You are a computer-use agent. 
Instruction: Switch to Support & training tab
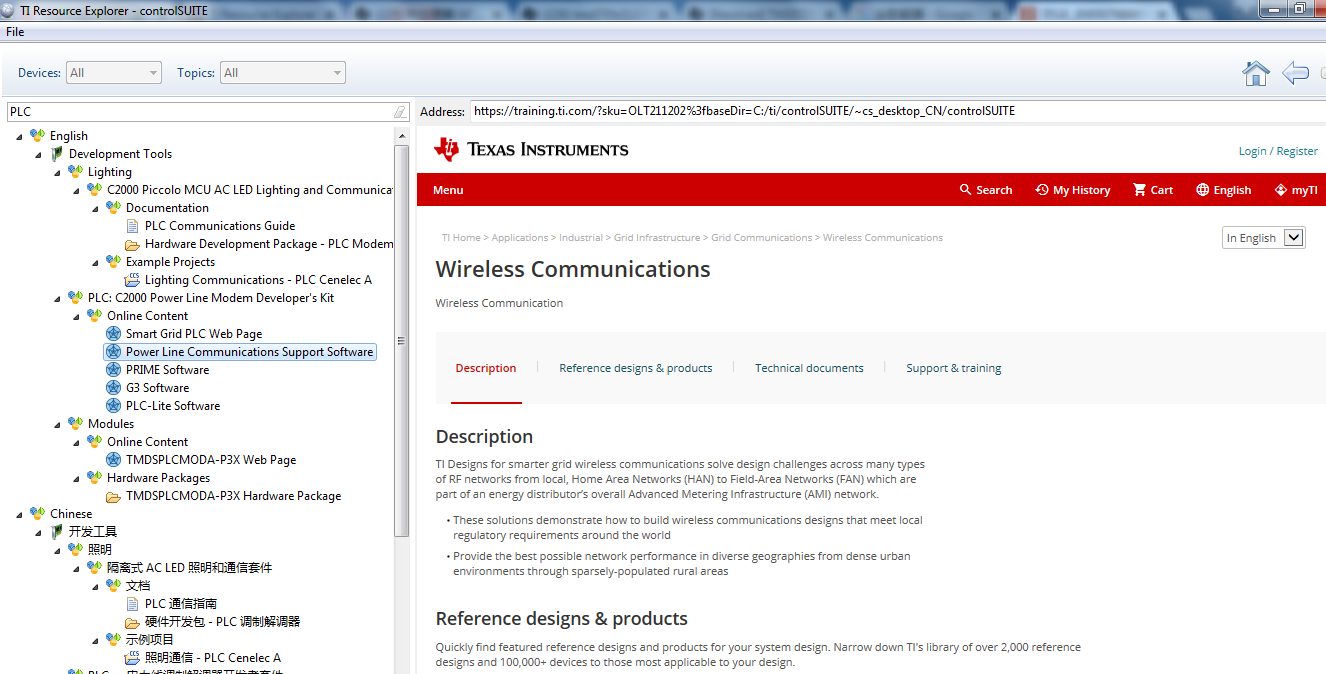tap(954, 368)
